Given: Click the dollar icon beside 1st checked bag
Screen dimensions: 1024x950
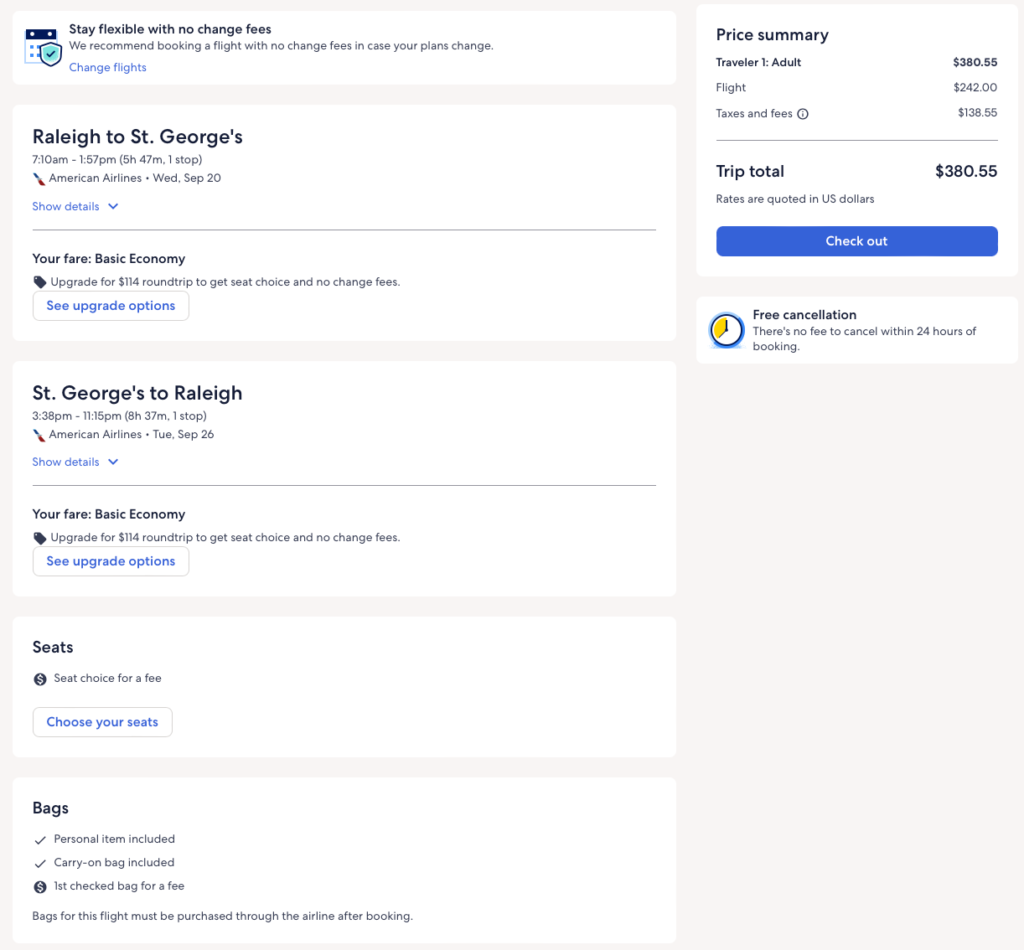Looking at the screenshot, I should pos(40,887).
